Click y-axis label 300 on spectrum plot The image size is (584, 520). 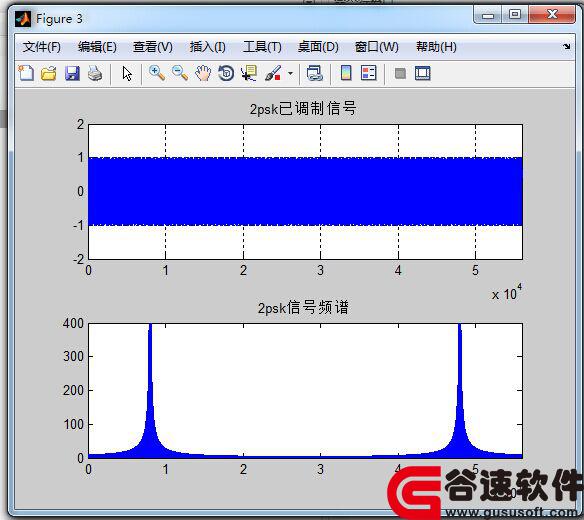pyautogui.click(x=73, y=356)
